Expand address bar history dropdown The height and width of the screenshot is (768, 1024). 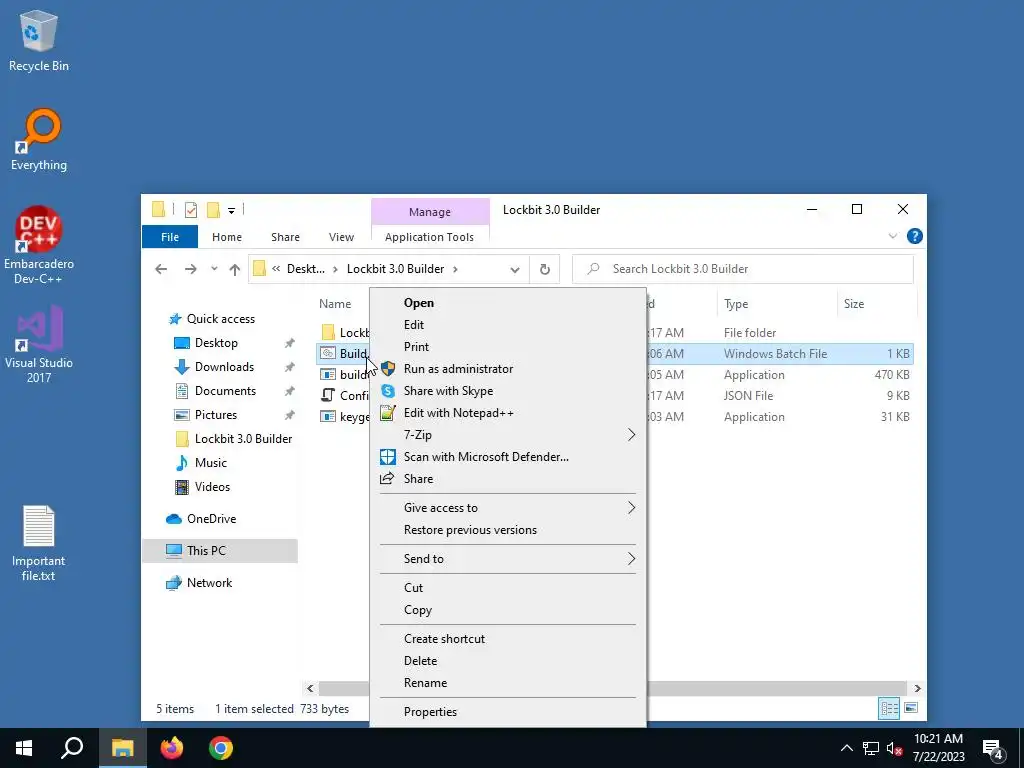[x=515, y=269]
